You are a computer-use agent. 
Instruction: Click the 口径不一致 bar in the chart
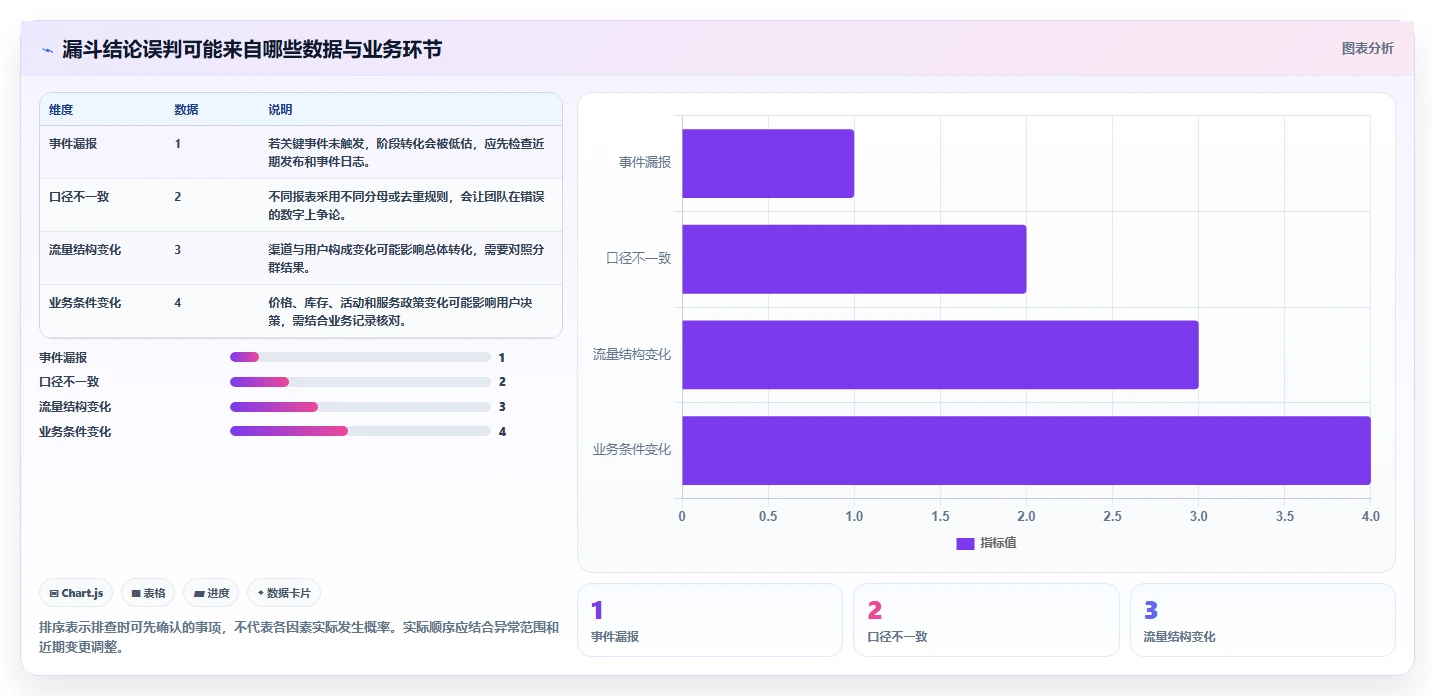[854, 259]
